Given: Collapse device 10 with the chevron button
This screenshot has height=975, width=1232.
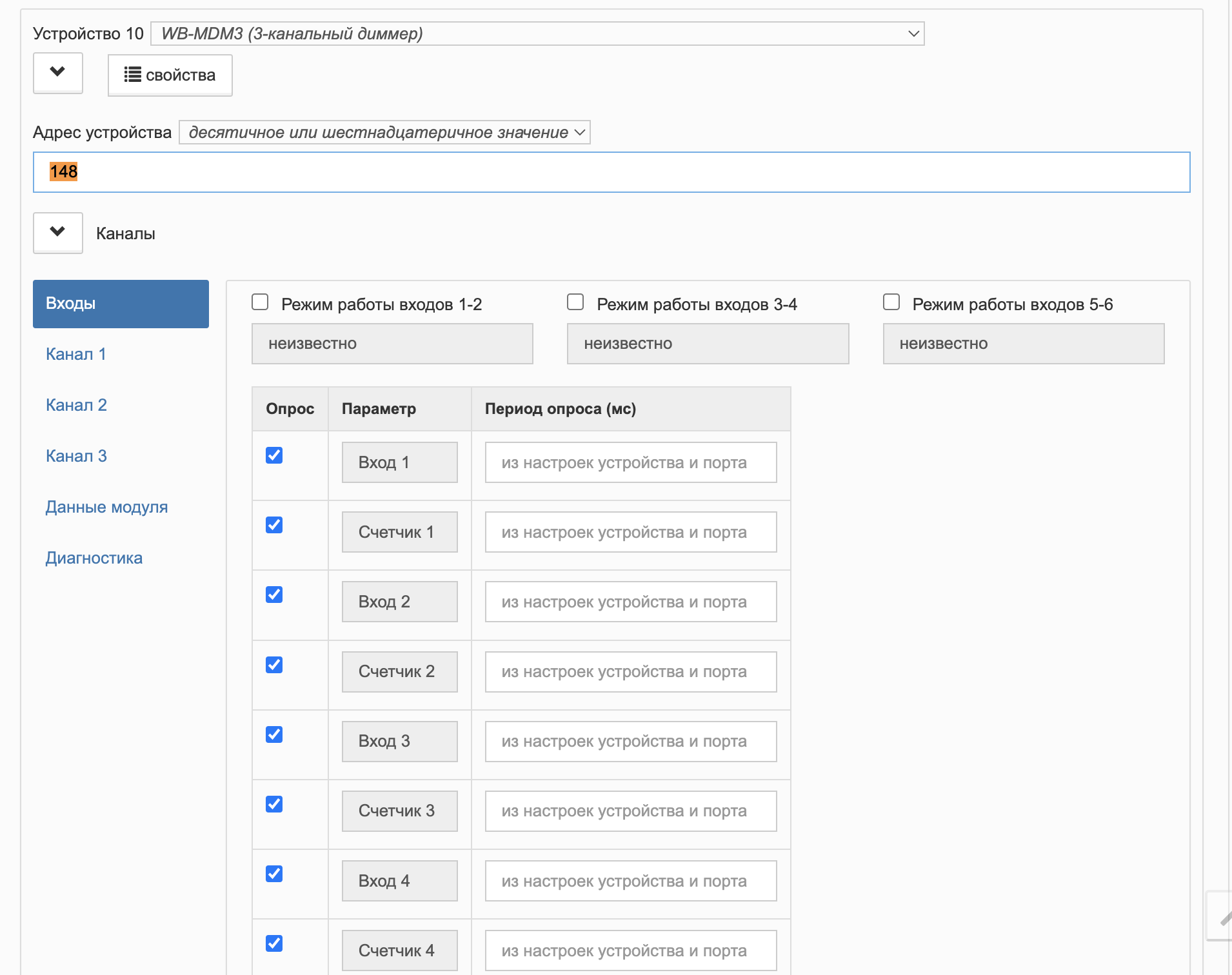Looking at the screenshot, I should tap(58, 73).
